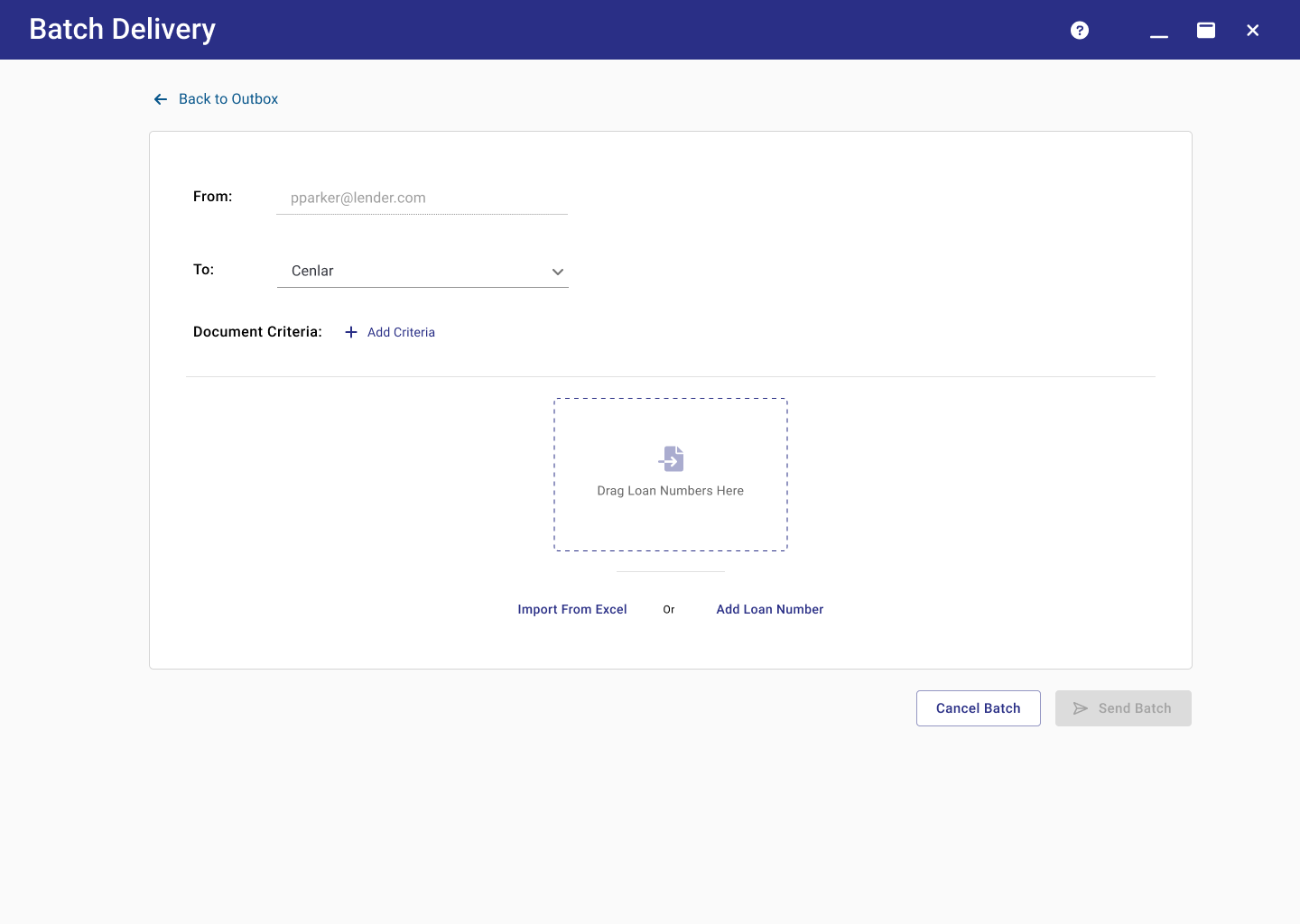This screenshot has width=1300, height=924.
Task: Expand the To dropdown chevron
Action: [558, 272]
